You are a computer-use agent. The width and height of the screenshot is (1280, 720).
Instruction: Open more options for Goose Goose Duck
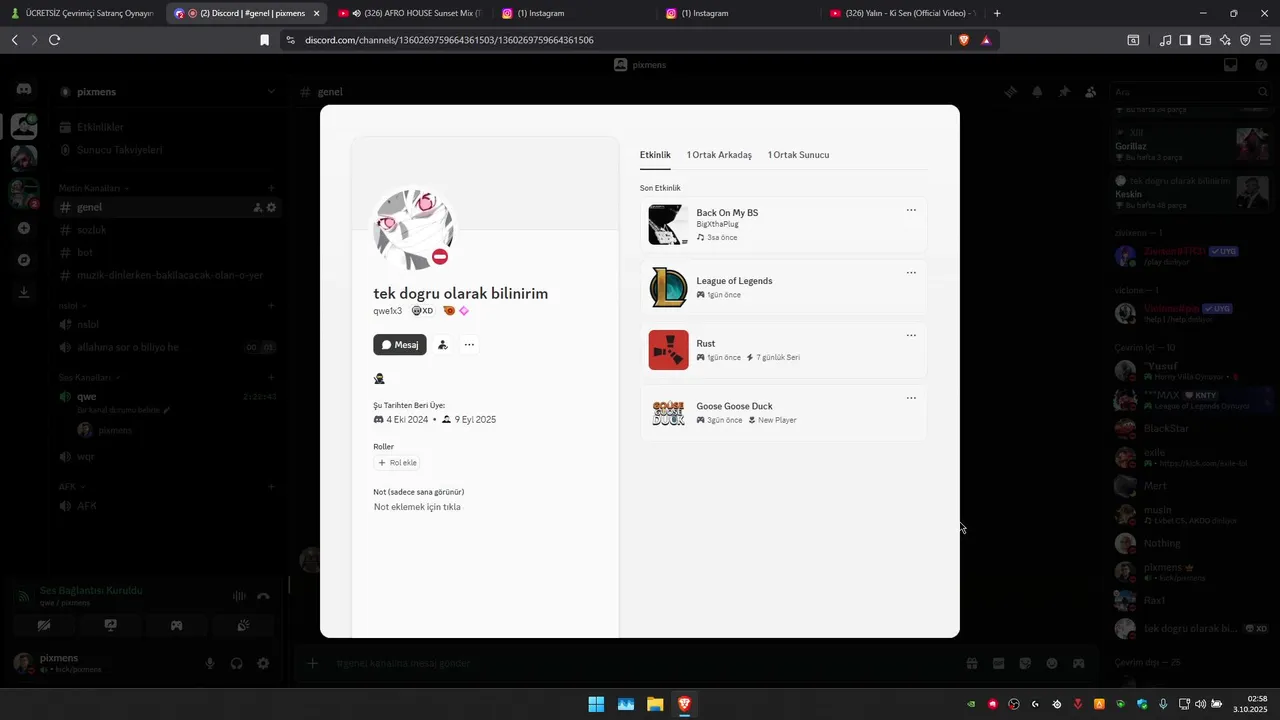click(x=911, y=398)
